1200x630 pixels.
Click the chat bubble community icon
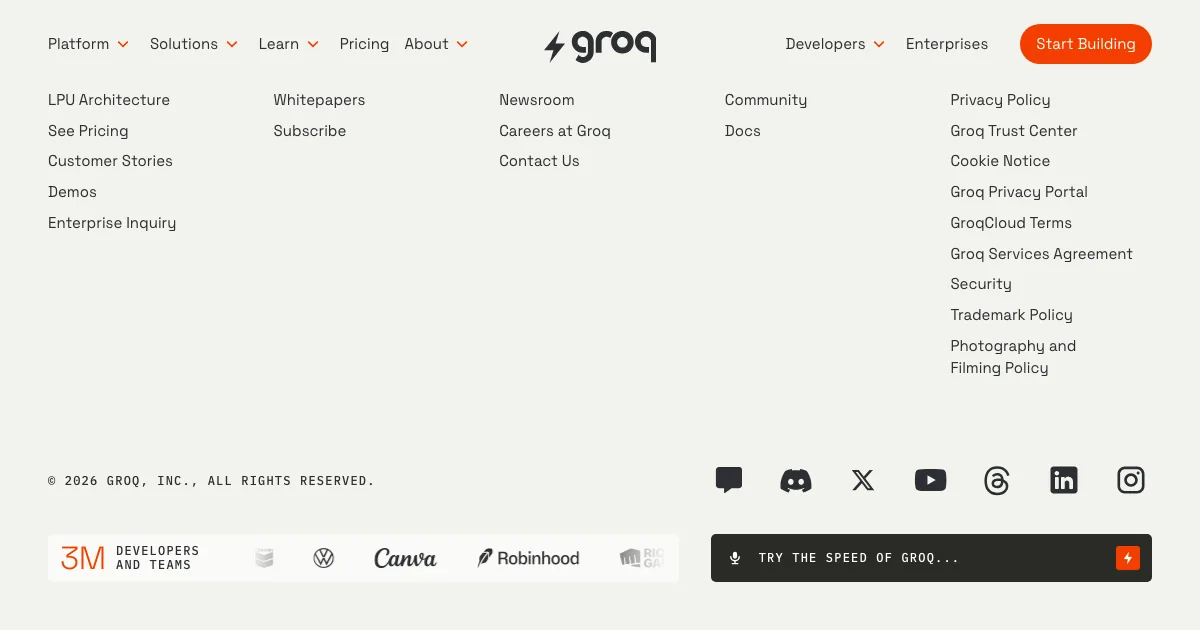coord(729,481)
